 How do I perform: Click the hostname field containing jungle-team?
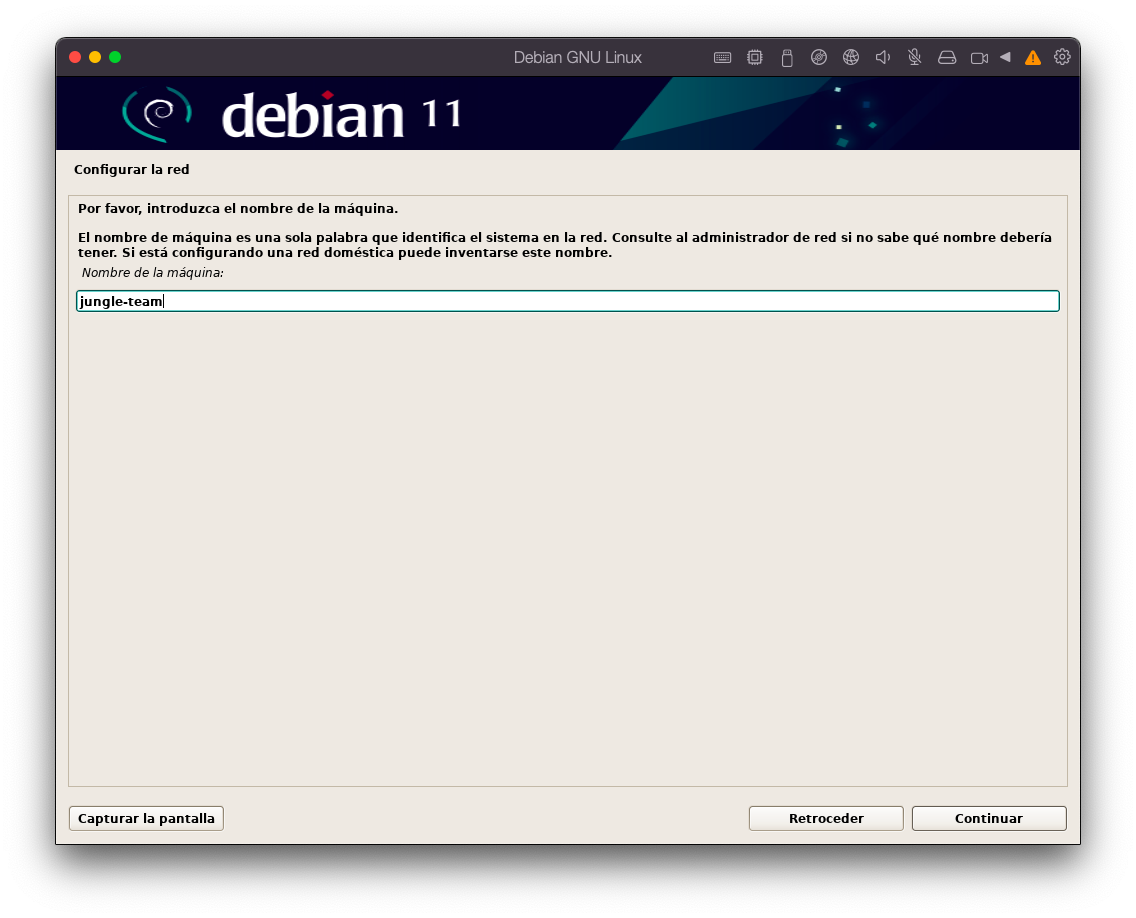(567, 301)
